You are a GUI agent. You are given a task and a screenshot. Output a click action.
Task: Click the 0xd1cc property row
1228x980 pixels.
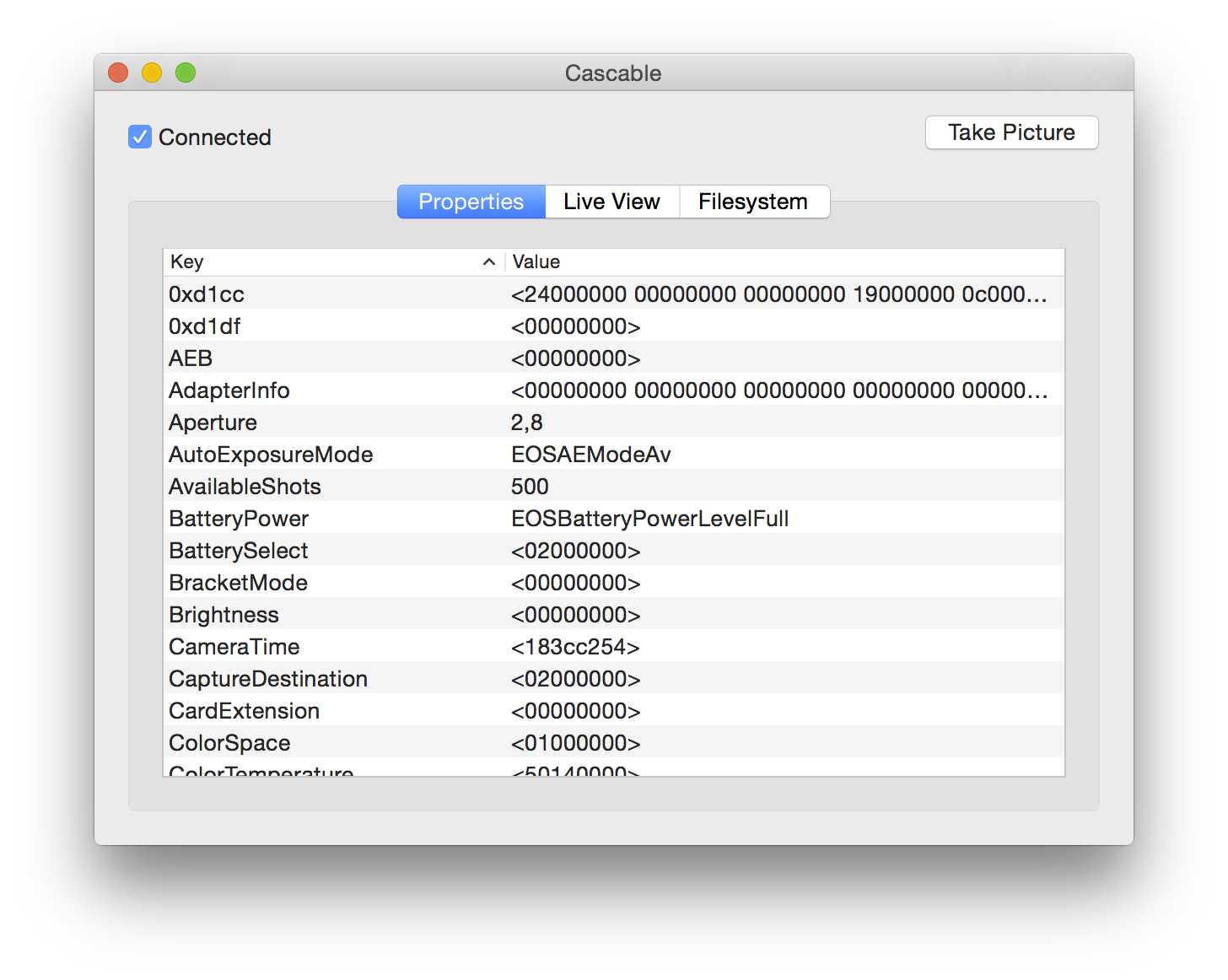click(x=613, y=294)
